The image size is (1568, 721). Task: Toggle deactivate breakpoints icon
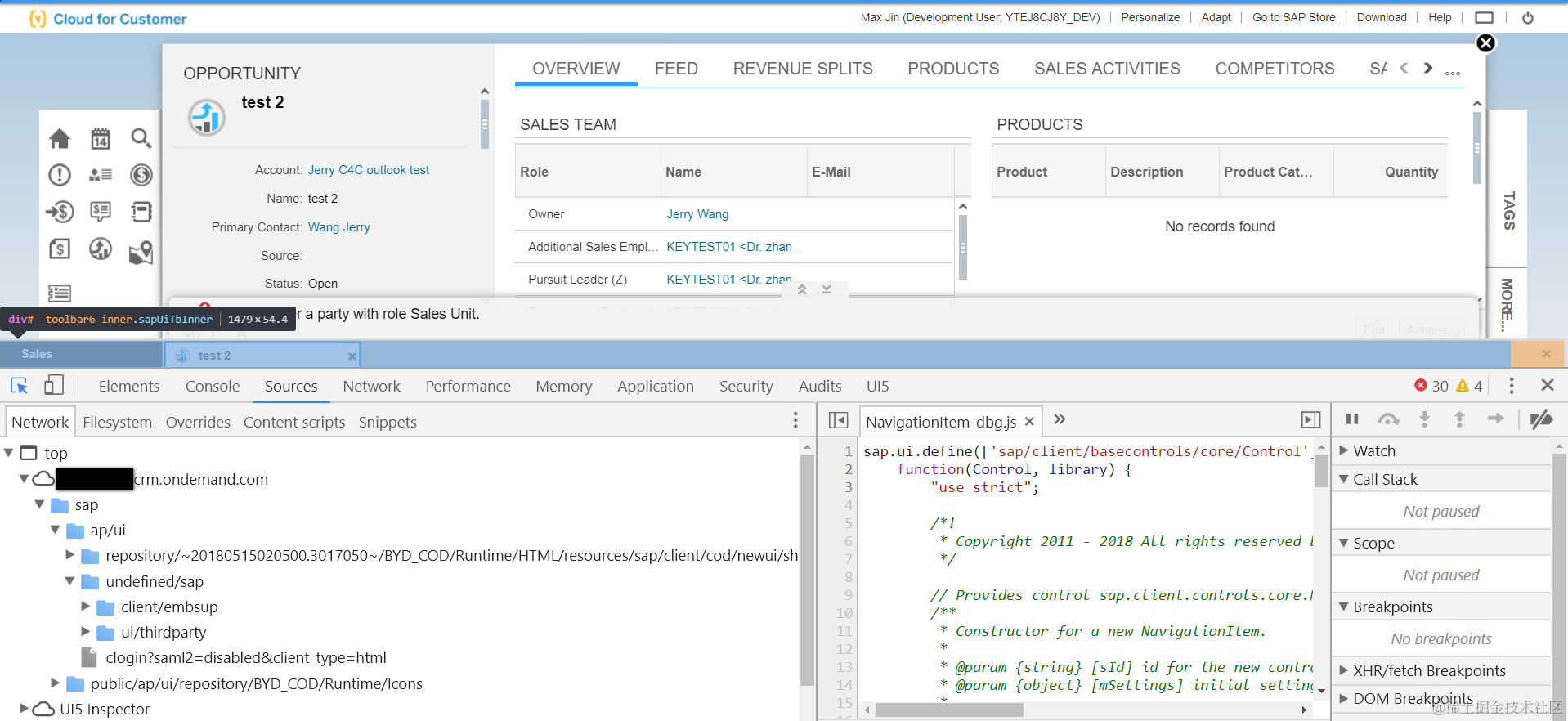[x=1541, y=419]
